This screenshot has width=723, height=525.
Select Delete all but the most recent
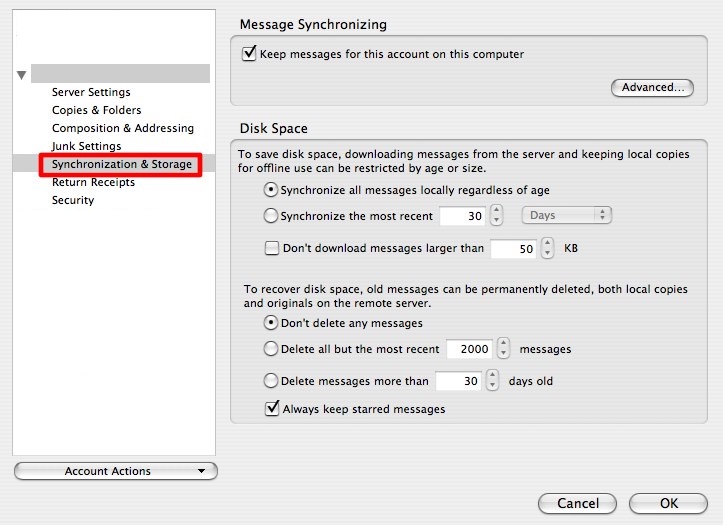(270, 349)
